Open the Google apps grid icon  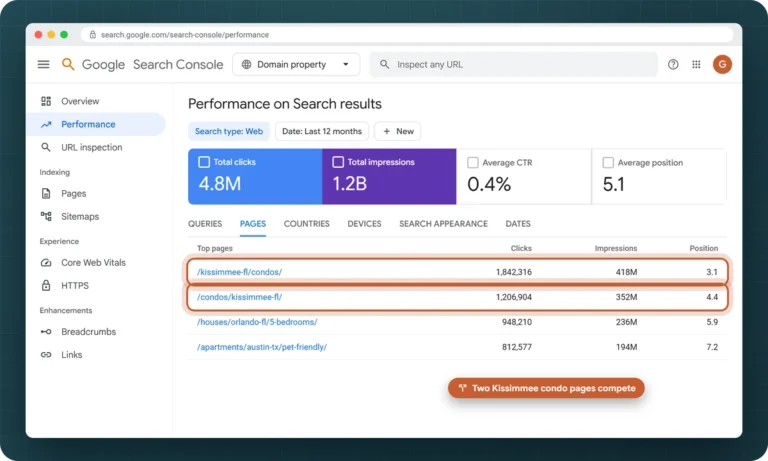[x=696, y=64]
